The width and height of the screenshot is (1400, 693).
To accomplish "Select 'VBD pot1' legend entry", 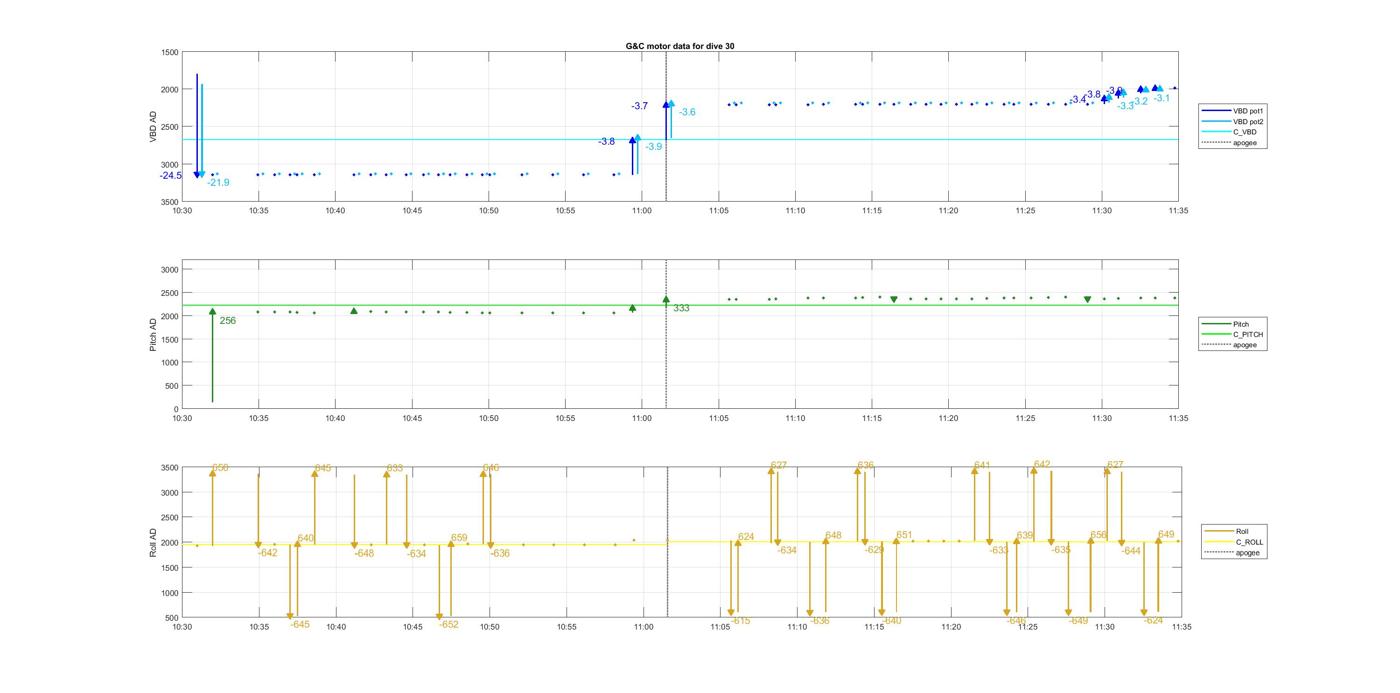I will point(1249,110).
